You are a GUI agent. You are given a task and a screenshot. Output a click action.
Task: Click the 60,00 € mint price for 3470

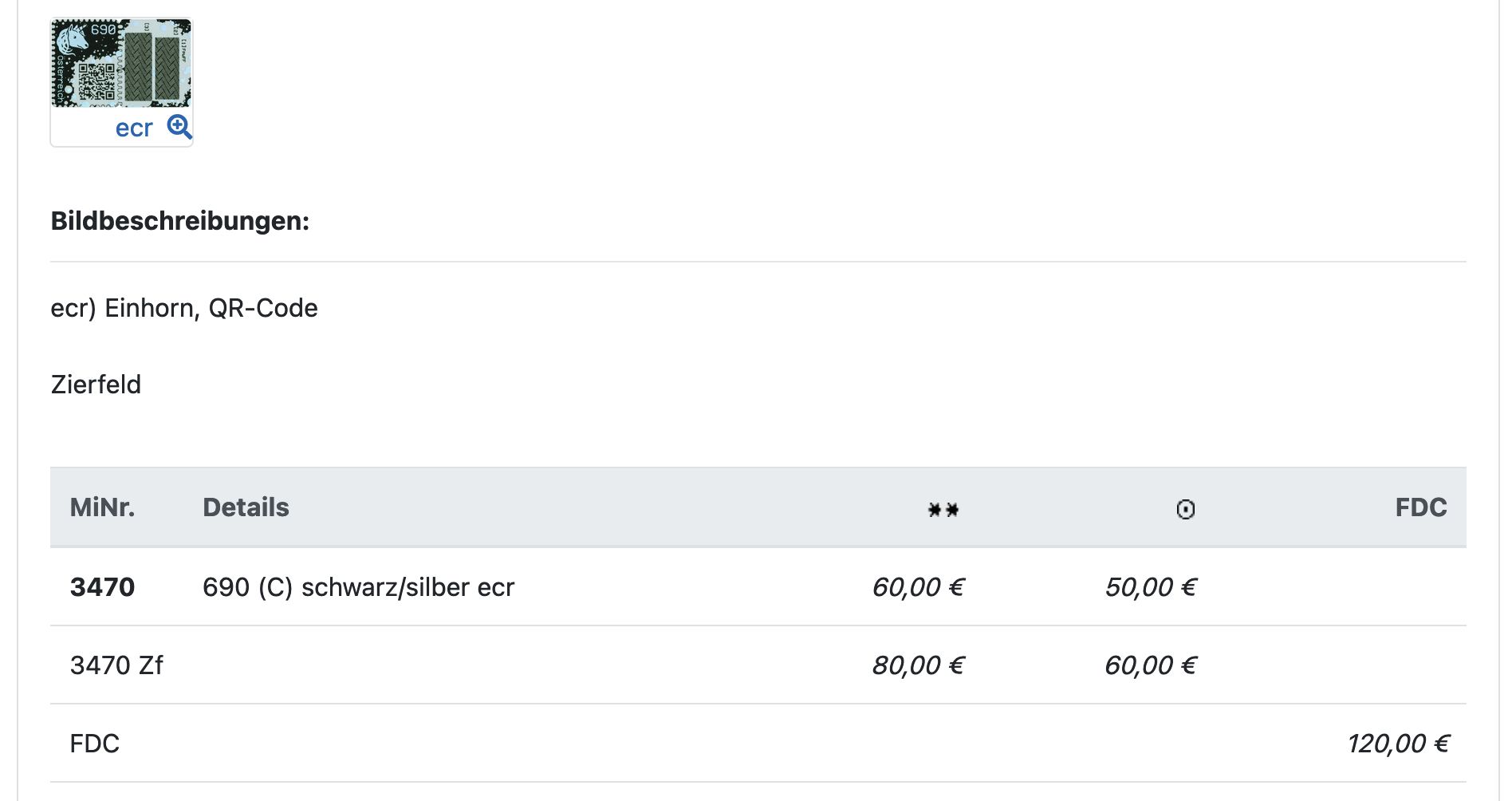[x=918, y=587]
